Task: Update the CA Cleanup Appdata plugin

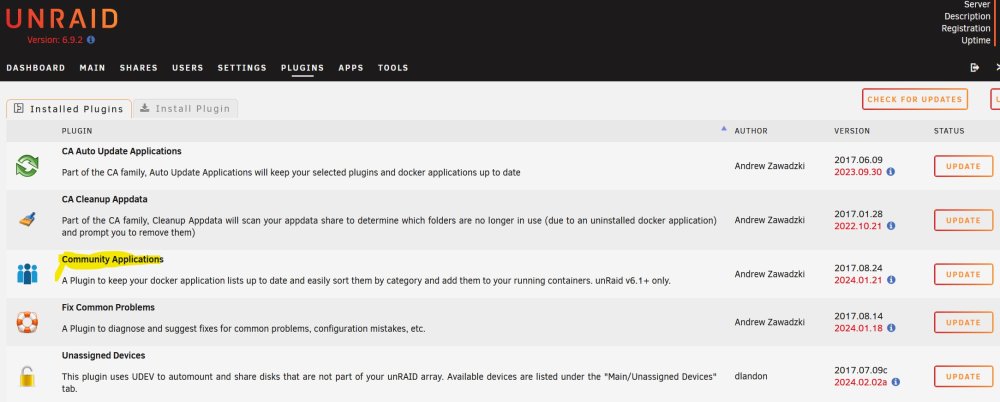Action: pos(963,220)
